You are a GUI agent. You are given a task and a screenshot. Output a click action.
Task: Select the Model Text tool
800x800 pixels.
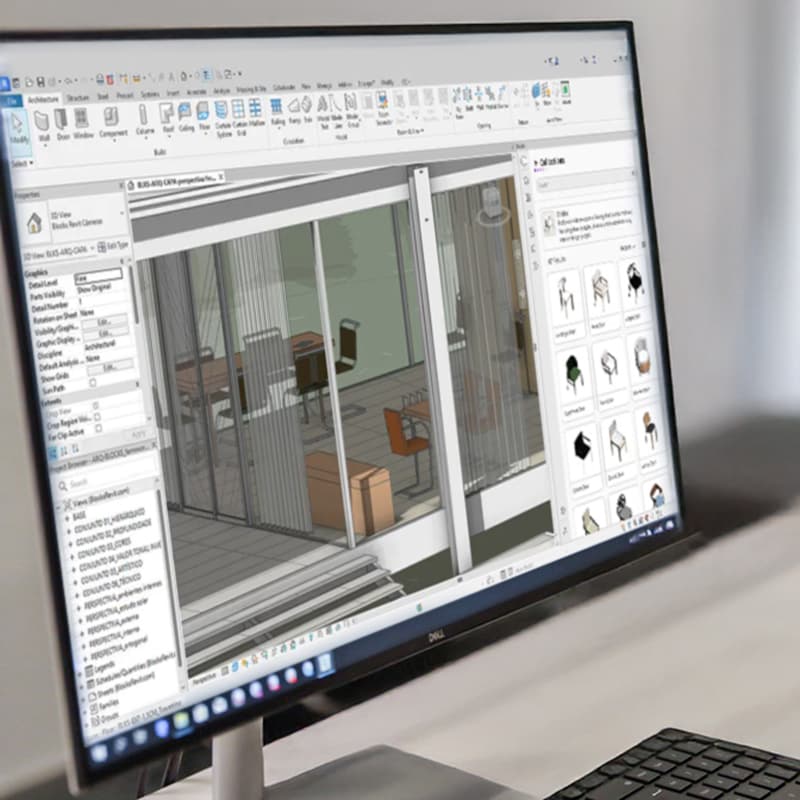pyautogui.click(x=323, y=112)
